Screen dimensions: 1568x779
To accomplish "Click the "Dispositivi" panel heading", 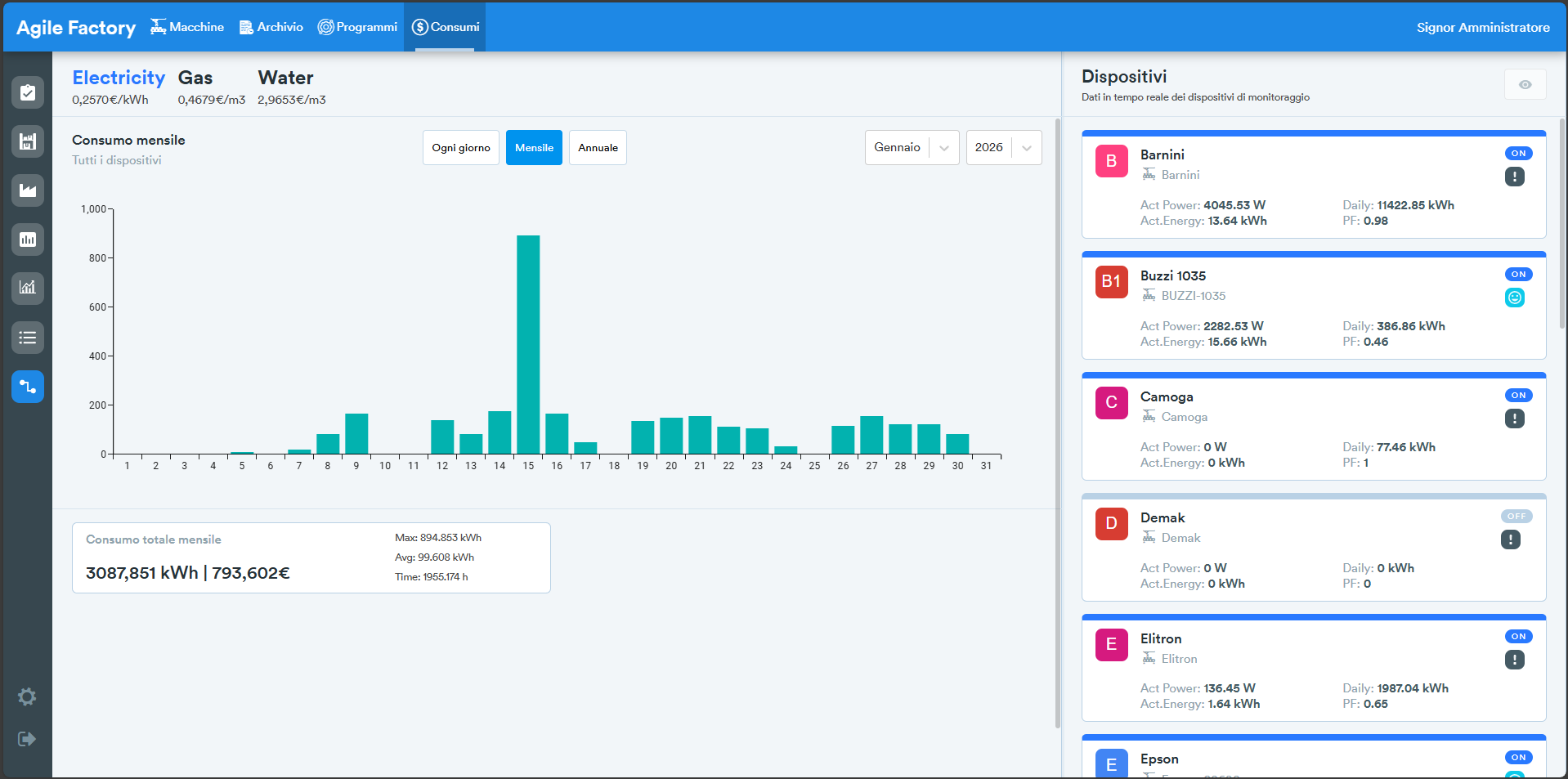I will coord(1124,77).
